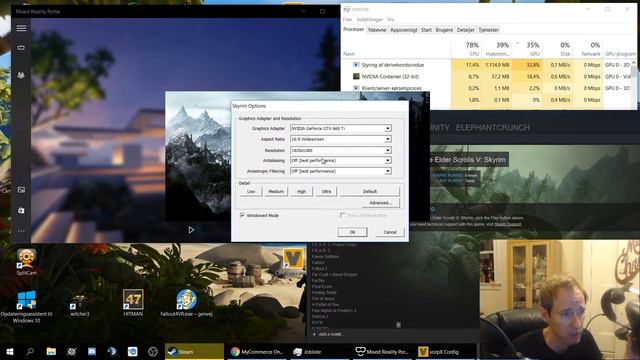Image resolution: width=640 pixels, height=360 pixels.
Task: Sort Jobliste by the CPU column
Action: tap(466, 49)
